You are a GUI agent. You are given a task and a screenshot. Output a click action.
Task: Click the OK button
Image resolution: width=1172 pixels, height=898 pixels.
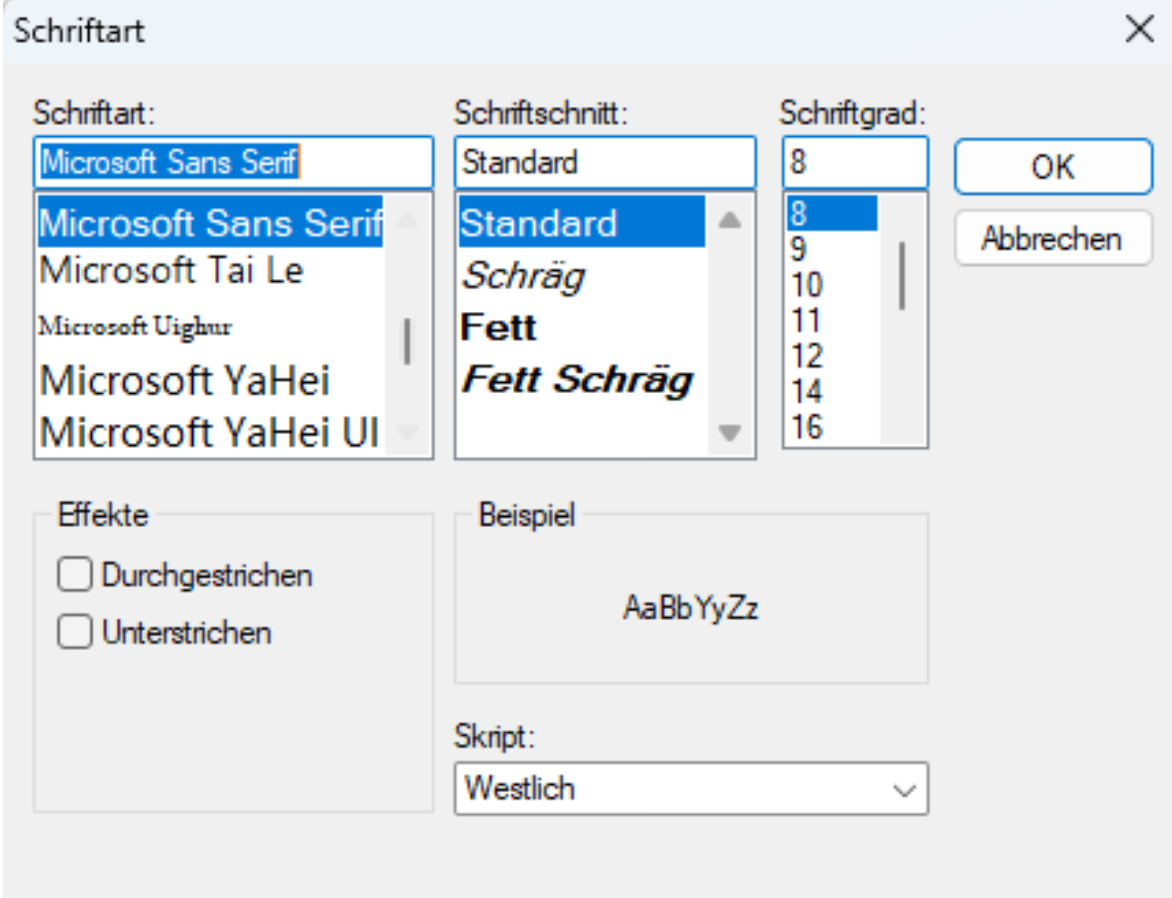pyautogui.click(x=1053, y=166)
